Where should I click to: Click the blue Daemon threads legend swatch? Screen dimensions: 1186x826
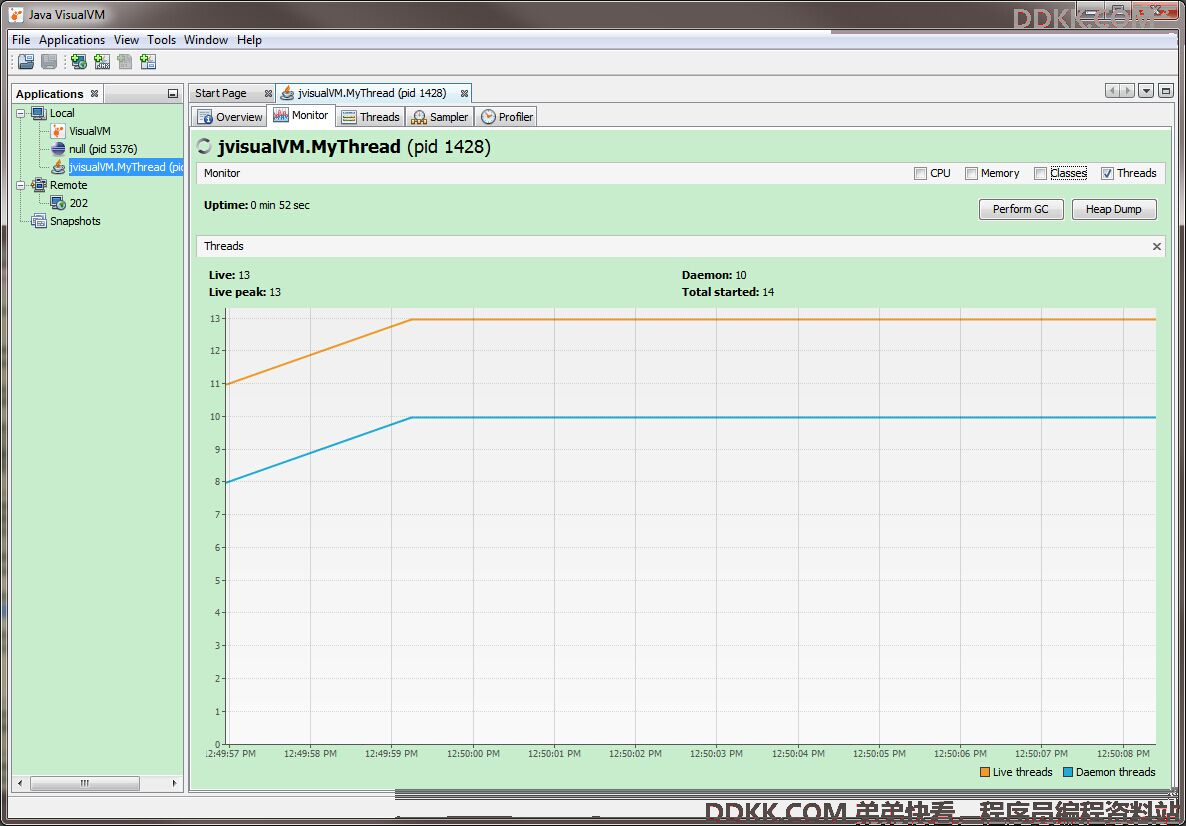1068,772
